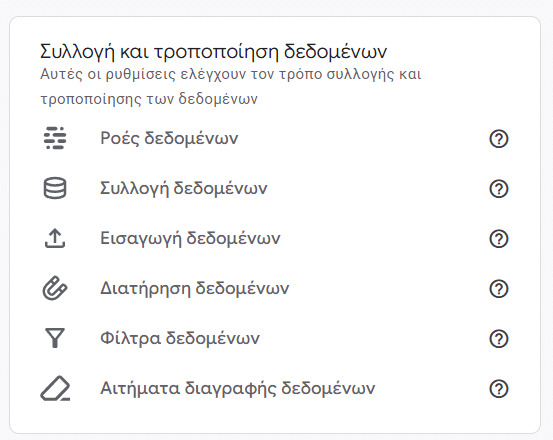The image size is (553, 440).
Task: Select the Συλλογή δεδομένων database icon
Action: 55,188
